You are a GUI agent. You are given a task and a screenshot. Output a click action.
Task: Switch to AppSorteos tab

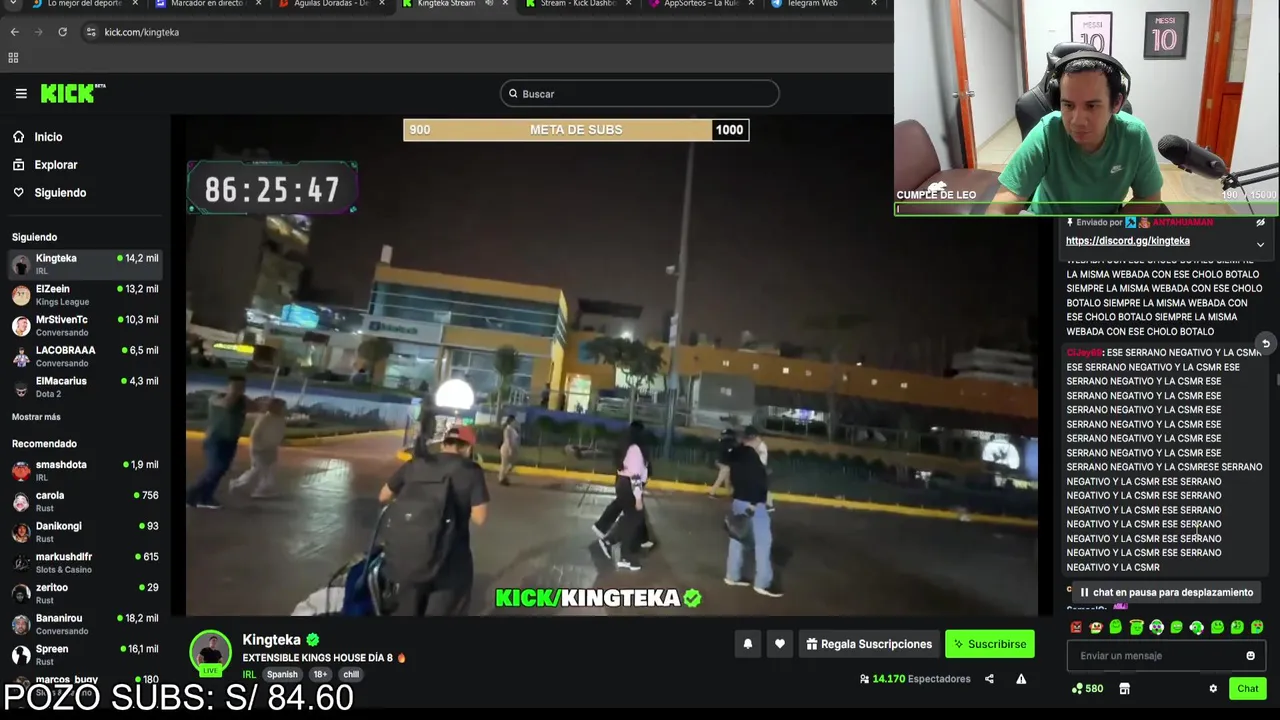pyautogui.click(x=702, y=4)
